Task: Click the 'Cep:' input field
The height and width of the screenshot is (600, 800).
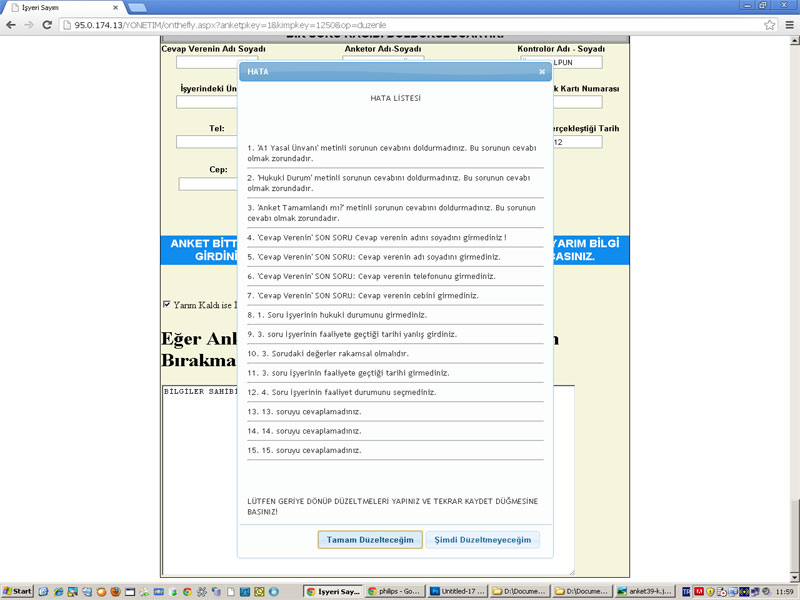Action: 208,184
